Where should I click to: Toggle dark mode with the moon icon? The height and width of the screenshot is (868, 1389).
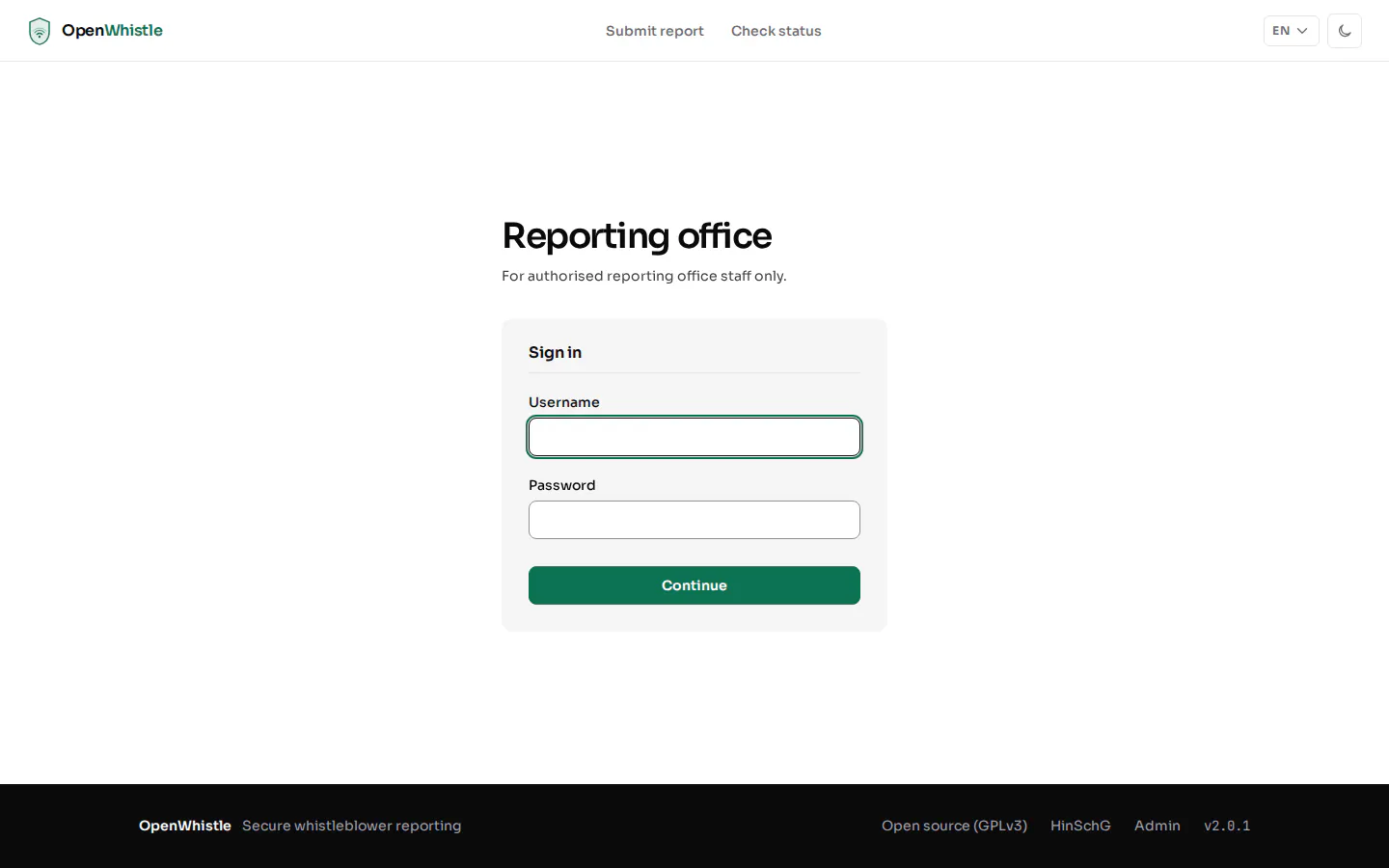(1345, 31)
